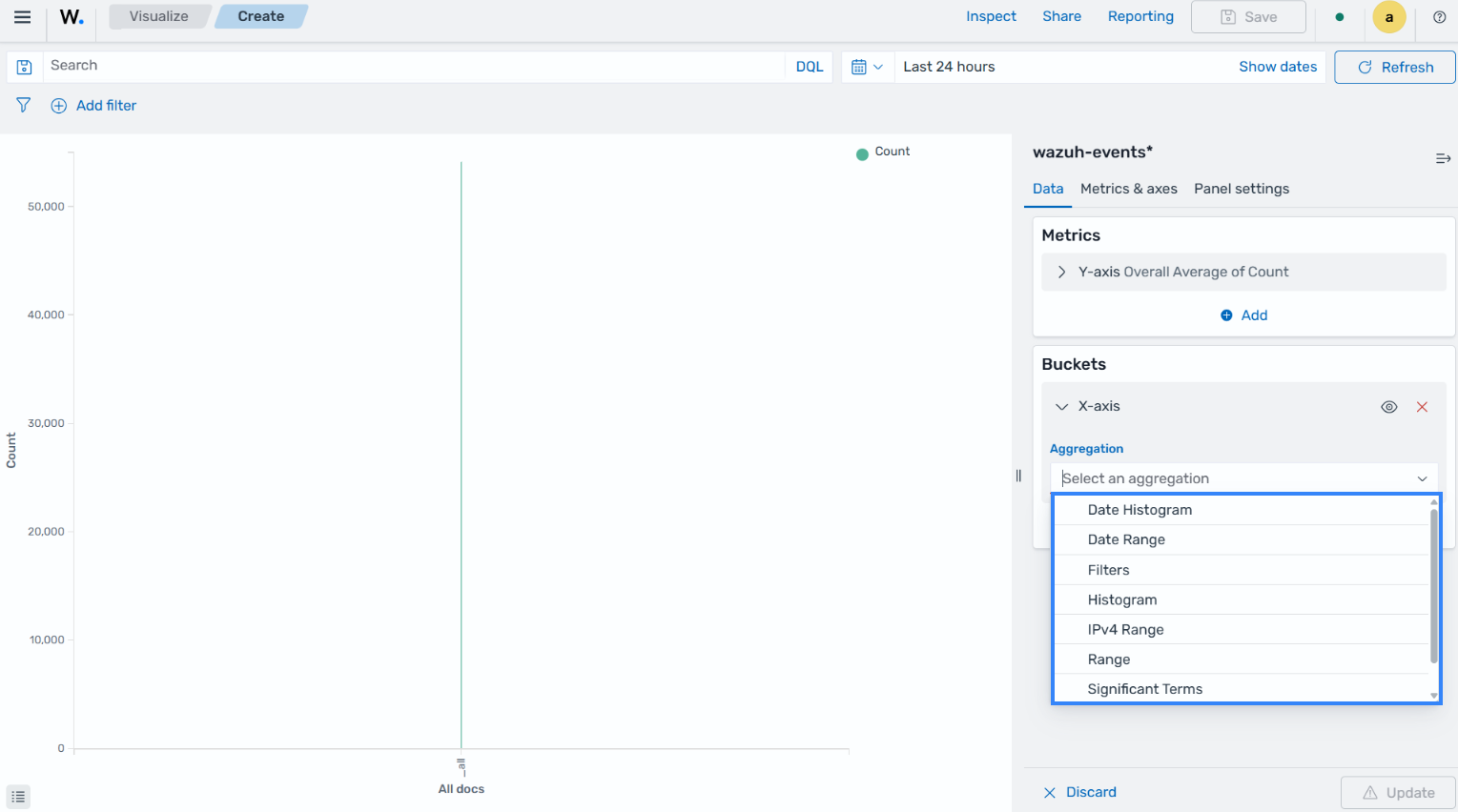Remove the X-axis bucket with red X
Image resolution: width=1458 pixels, height=812 pixels.
[x=1422, y=407]
